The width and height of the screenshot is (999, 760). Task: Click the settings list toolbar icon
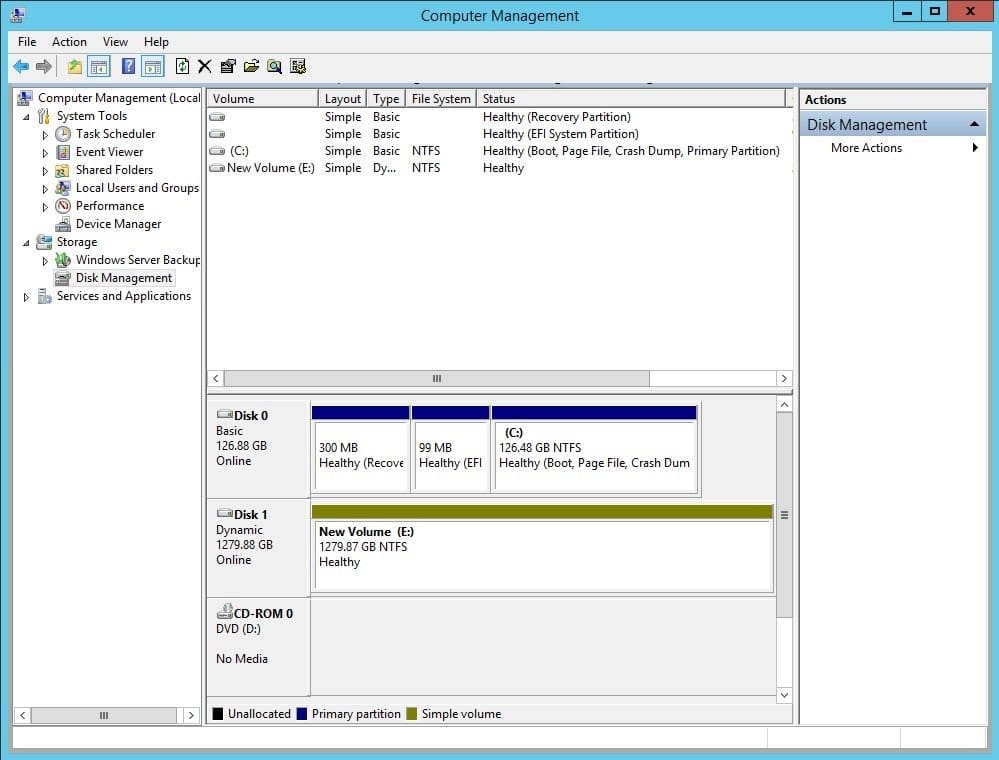298,66
